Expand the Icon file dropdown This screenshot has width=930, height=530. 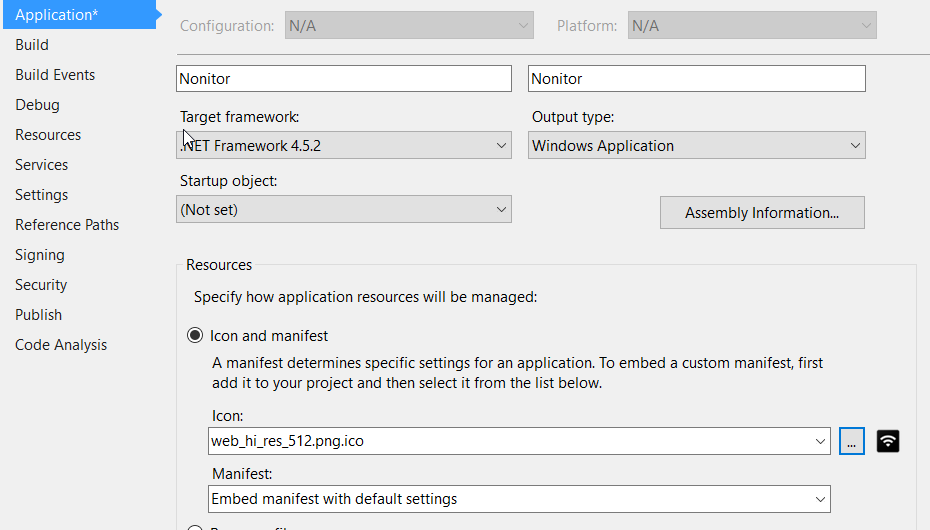pos(518,440)
